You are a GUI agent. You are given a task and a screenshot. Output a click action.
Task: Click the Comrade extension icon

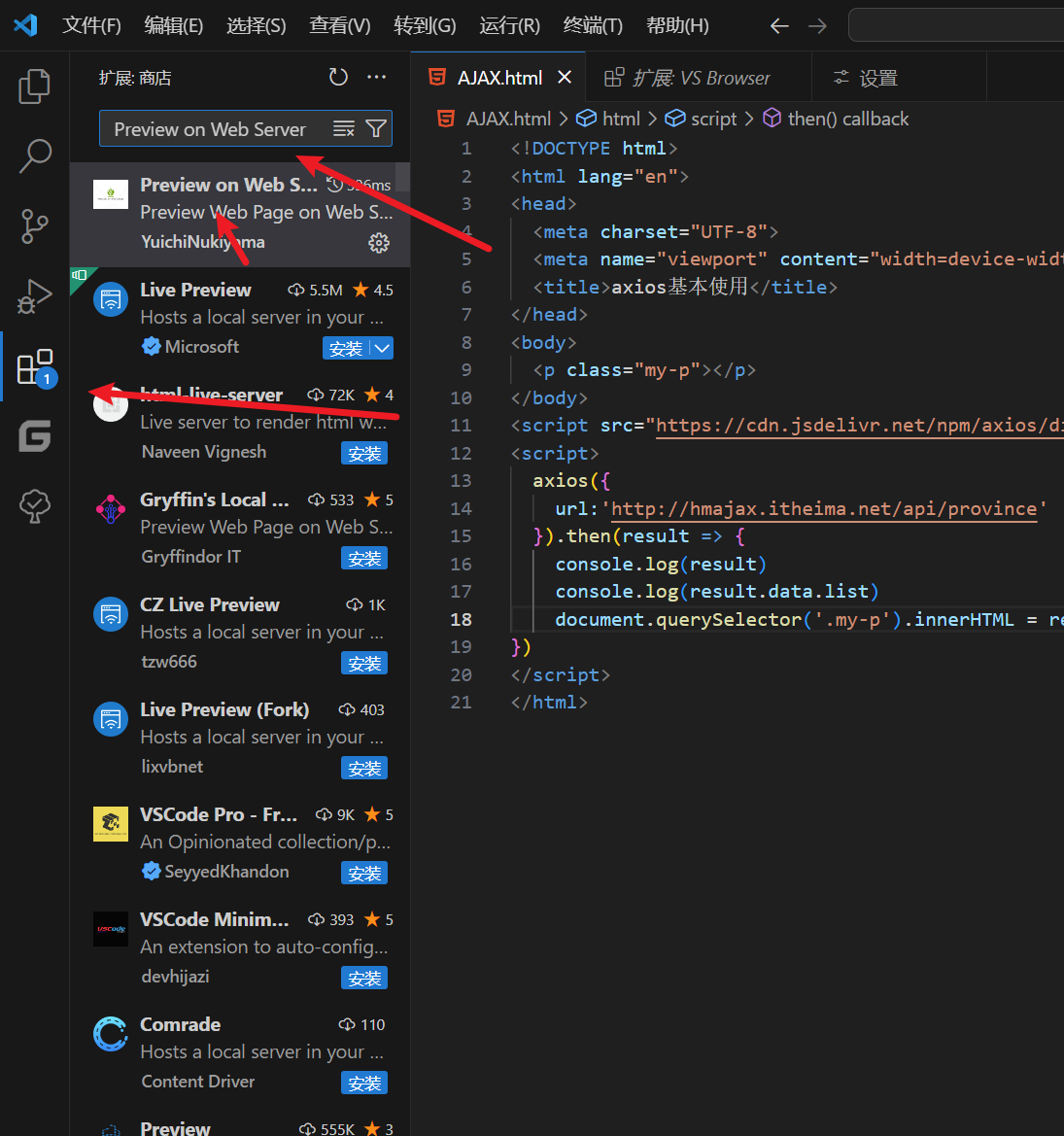pyautogui.click(x=111, y=1034)
